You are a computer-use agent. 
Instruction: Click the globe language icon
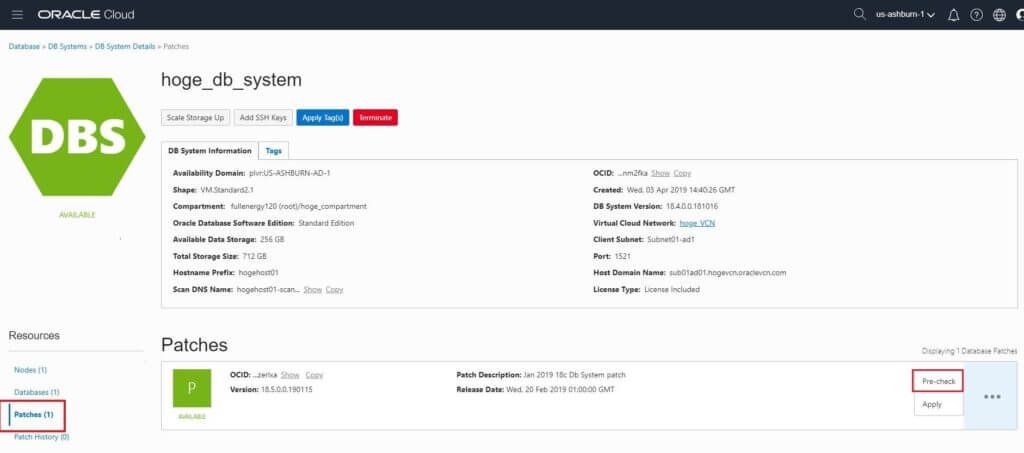(999, 15)
